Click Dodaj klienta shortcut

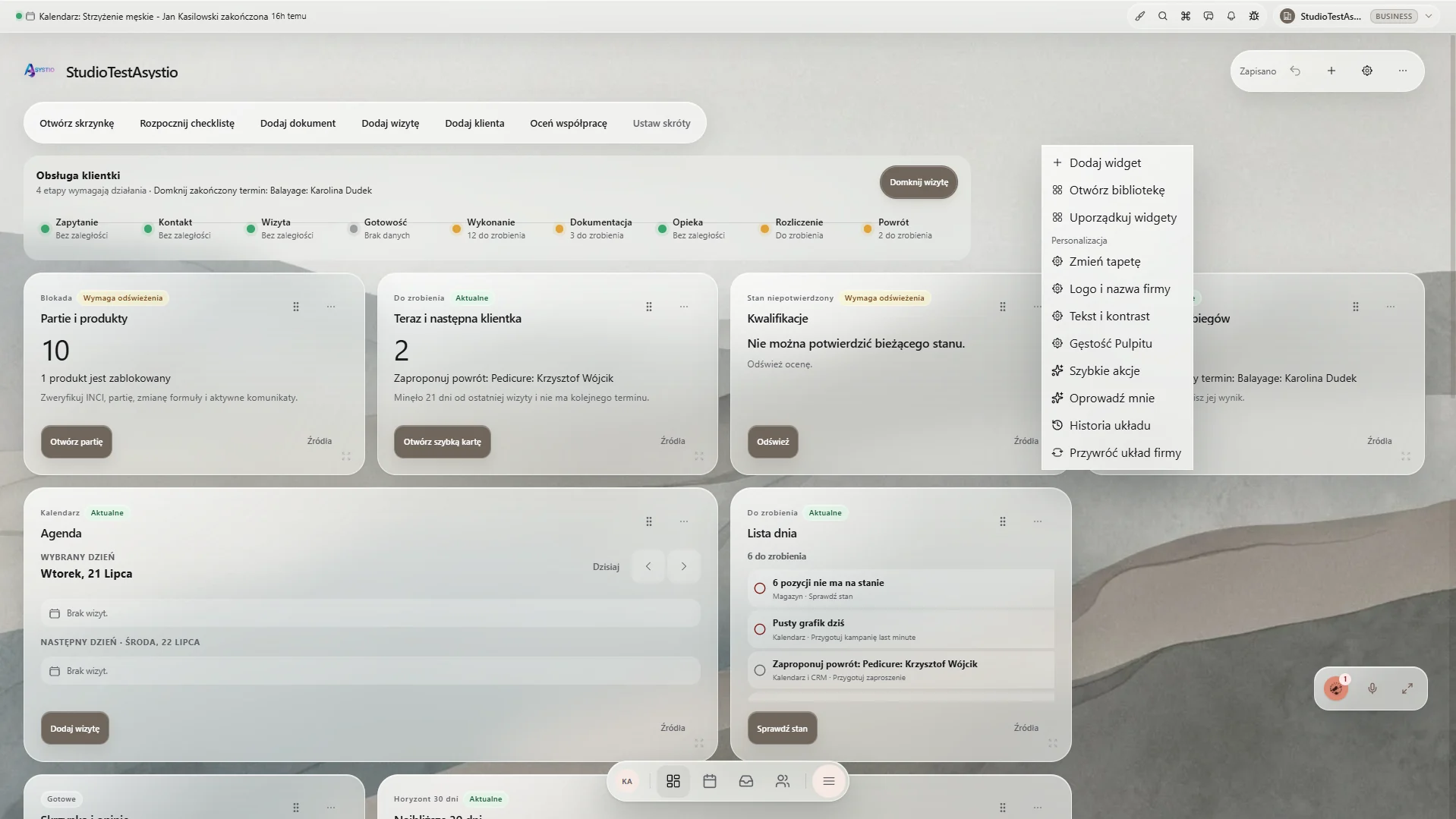[474, 123]
